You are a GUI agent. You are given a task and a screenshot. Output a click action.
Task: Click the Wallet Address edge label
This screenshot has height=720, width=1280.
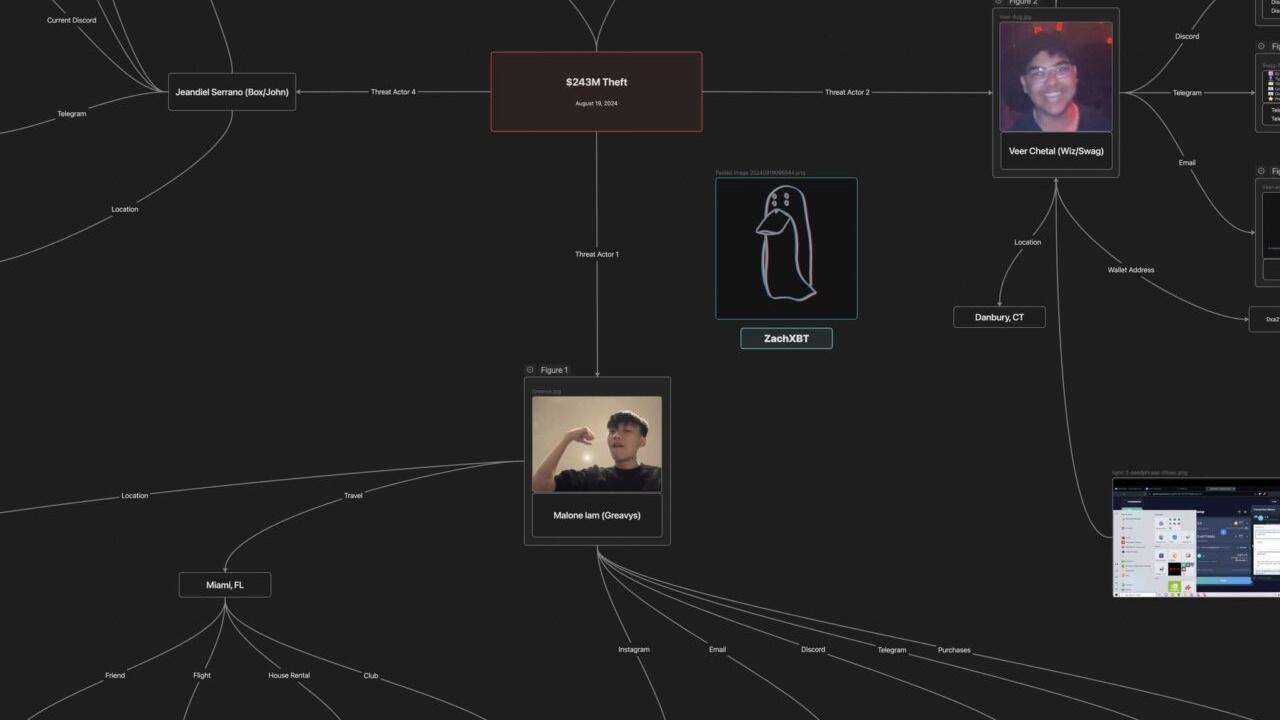pyautogui.click(x=1131, y=270)
